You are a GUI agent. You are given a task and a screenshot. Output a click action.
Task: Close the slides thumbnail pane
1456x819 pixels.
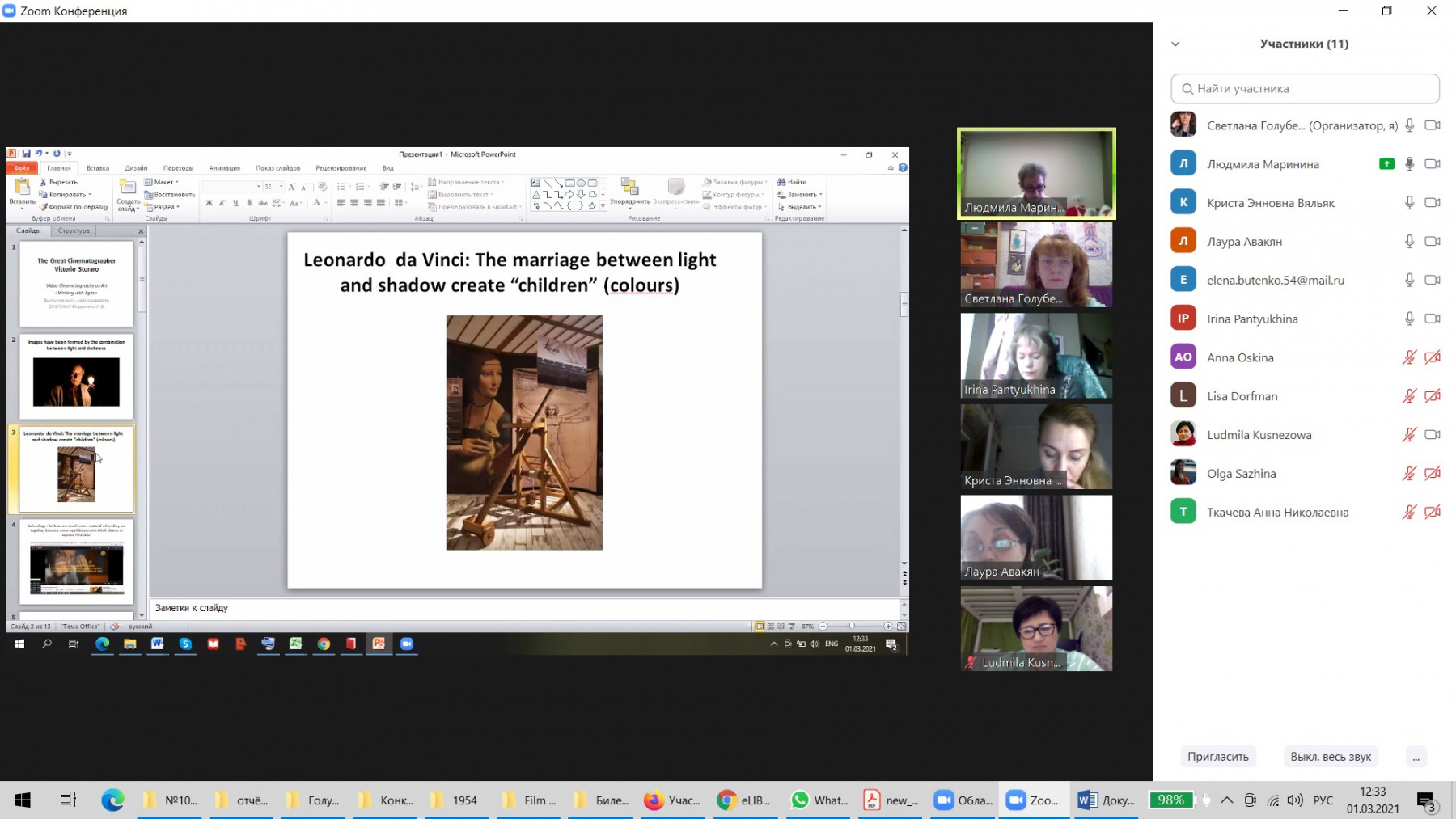[141, 231]
